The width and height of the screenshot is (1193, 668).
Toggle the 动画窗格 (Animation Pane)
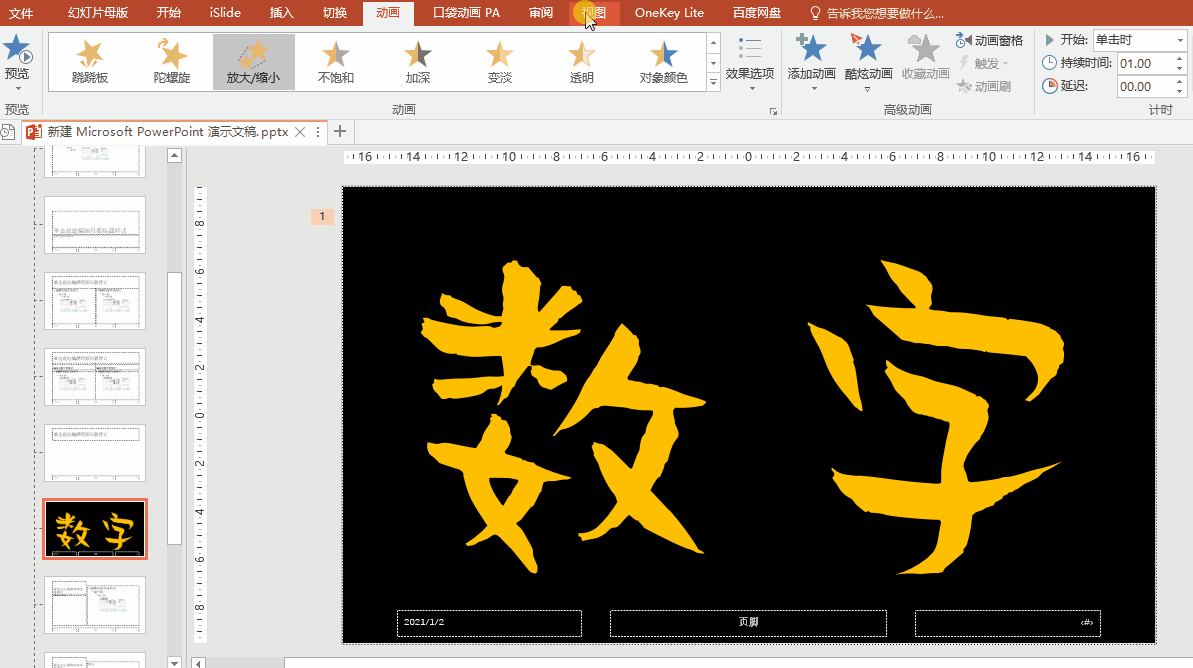pyautogui.click(x=990, y=40)
